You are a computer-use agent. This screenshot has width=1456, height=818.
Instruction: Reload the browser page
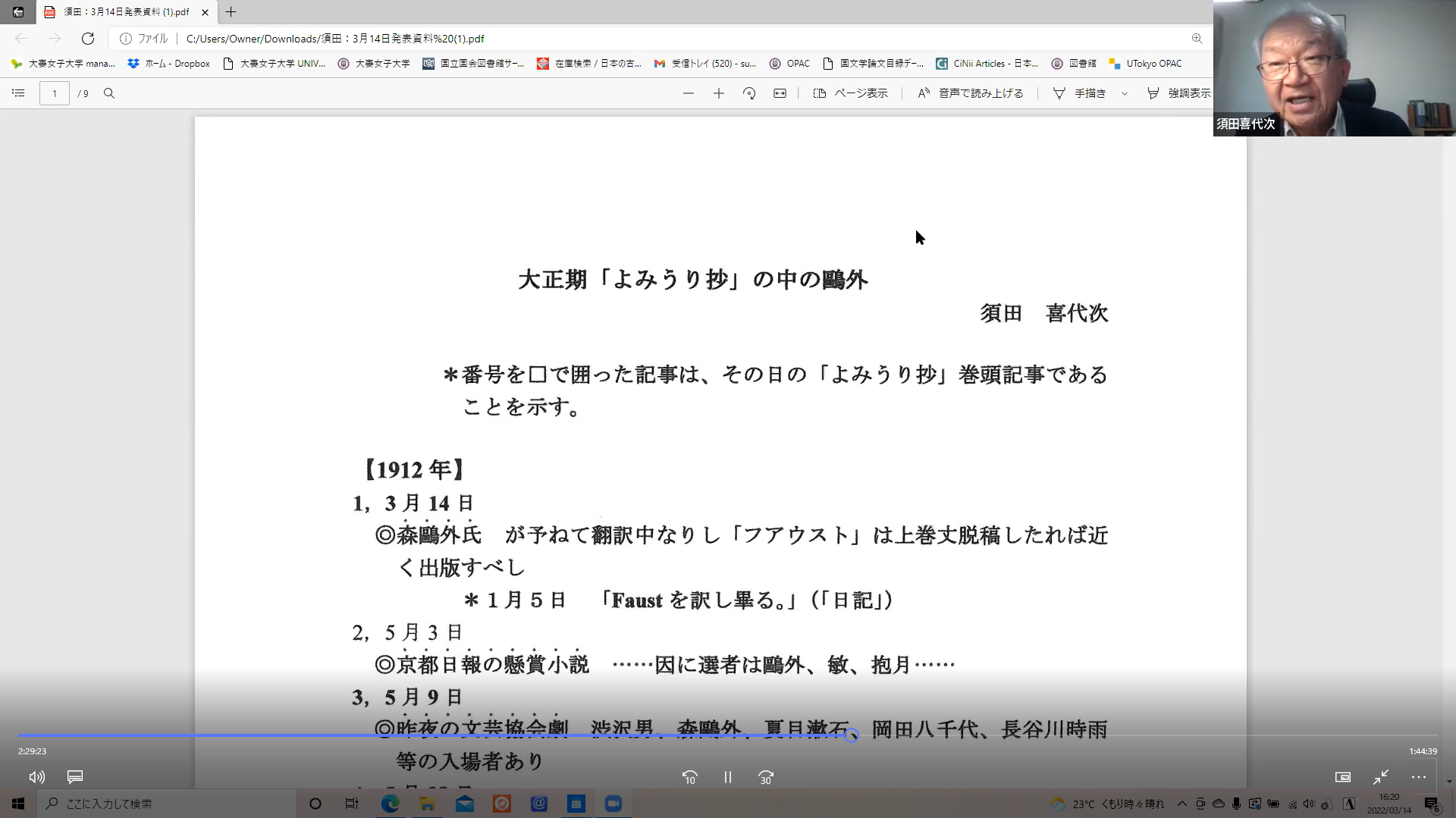[x=88, y=39]
